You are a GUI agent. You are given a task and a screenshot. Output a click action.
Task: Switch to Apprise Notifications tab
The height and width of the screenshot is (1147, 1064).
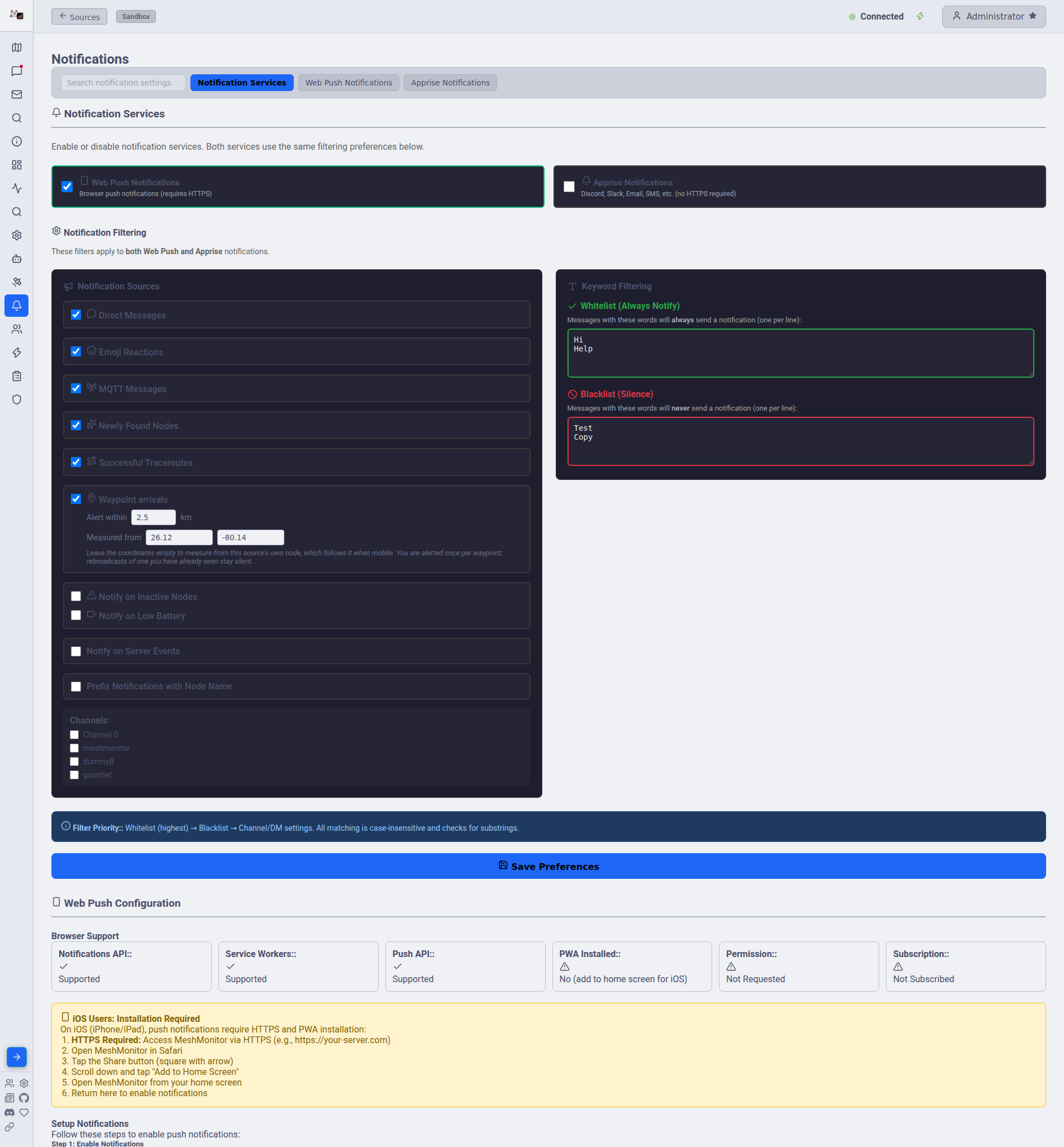tap(450, 82)
